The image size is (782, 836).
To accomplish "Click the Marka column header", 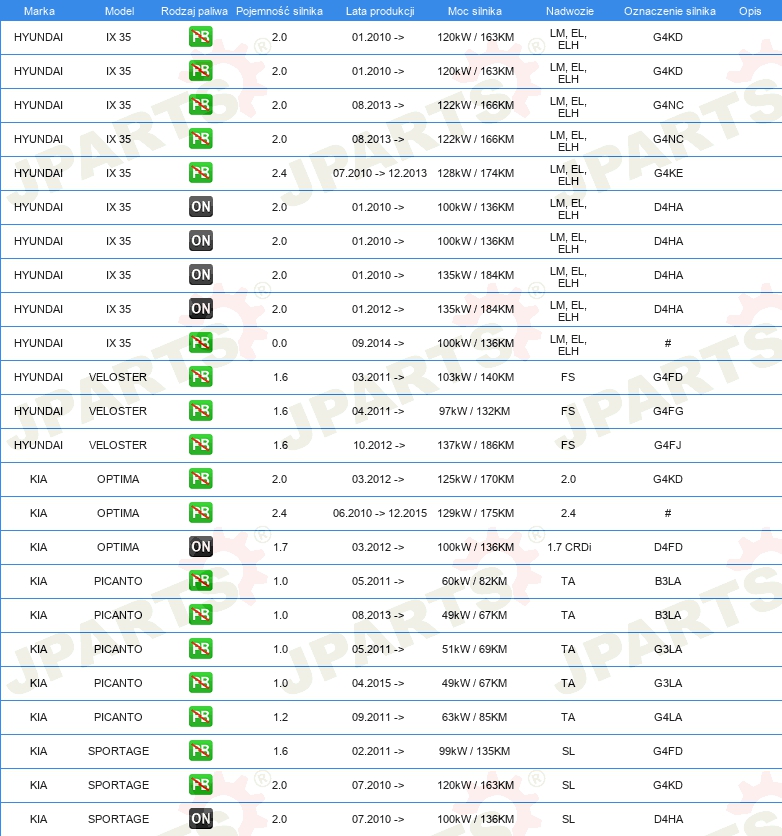I will 39,11.
